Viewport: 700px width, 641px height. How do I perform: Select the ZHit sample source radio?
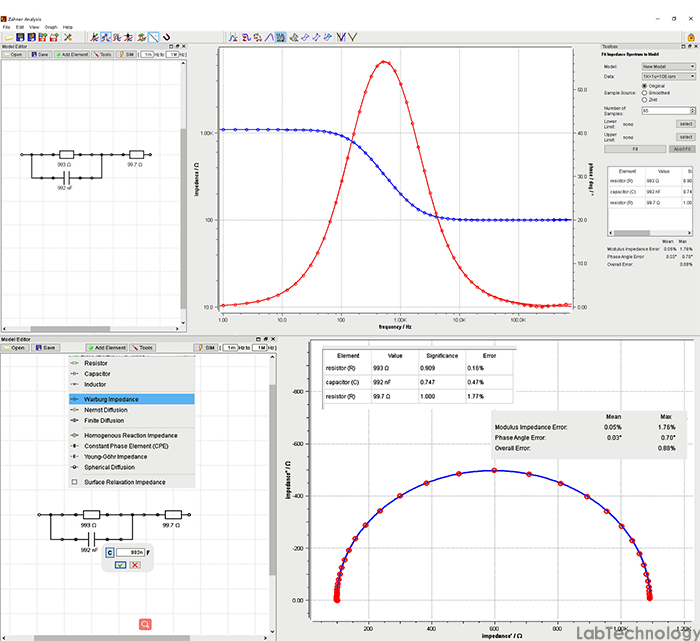[644, 100]
